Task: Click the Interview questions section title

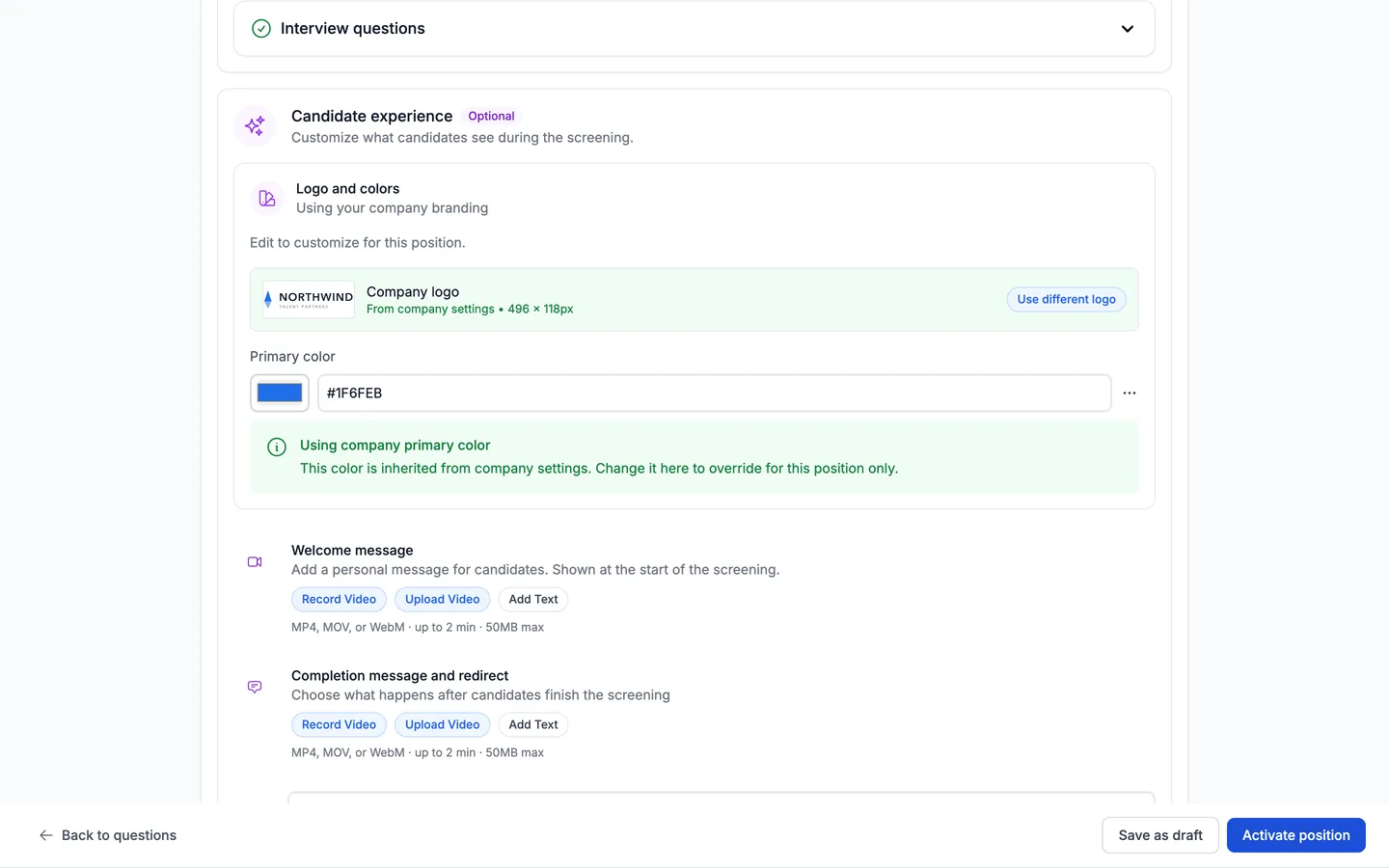Action: [x=352, y=29]
